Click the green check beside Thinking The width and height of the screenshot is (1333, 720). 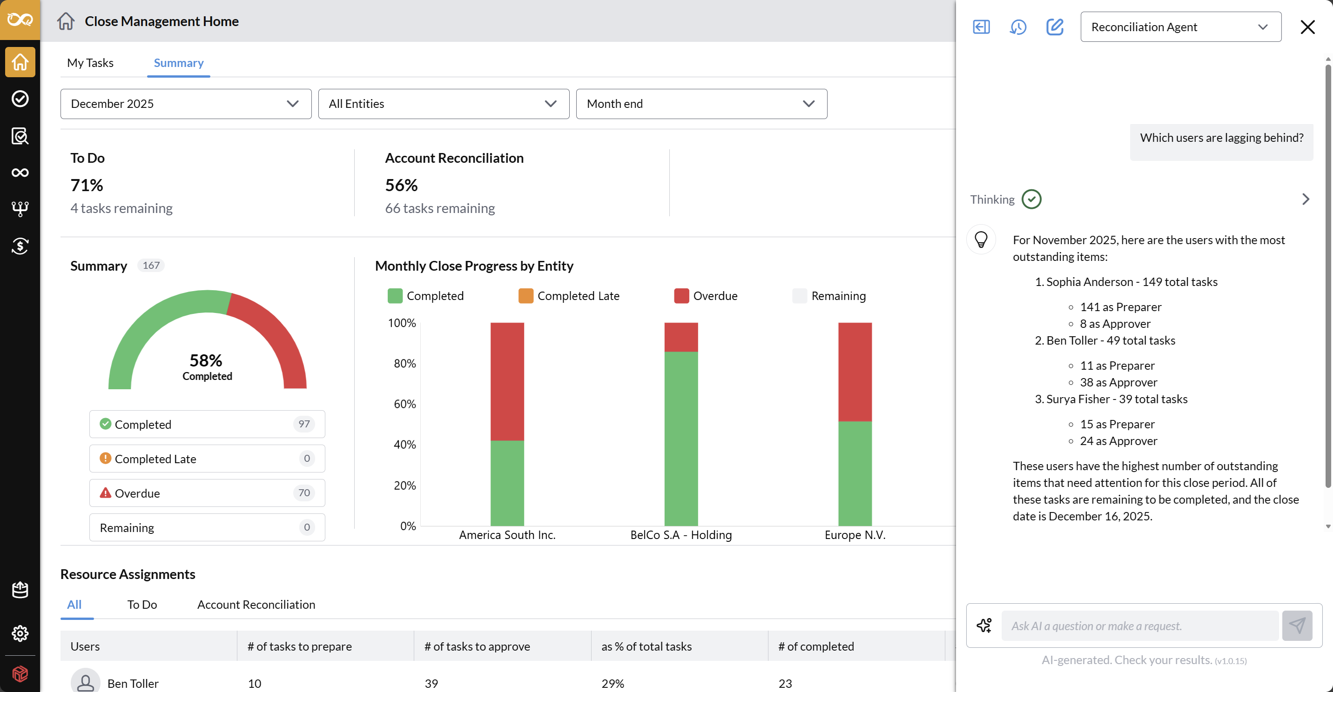(1032, 199)
